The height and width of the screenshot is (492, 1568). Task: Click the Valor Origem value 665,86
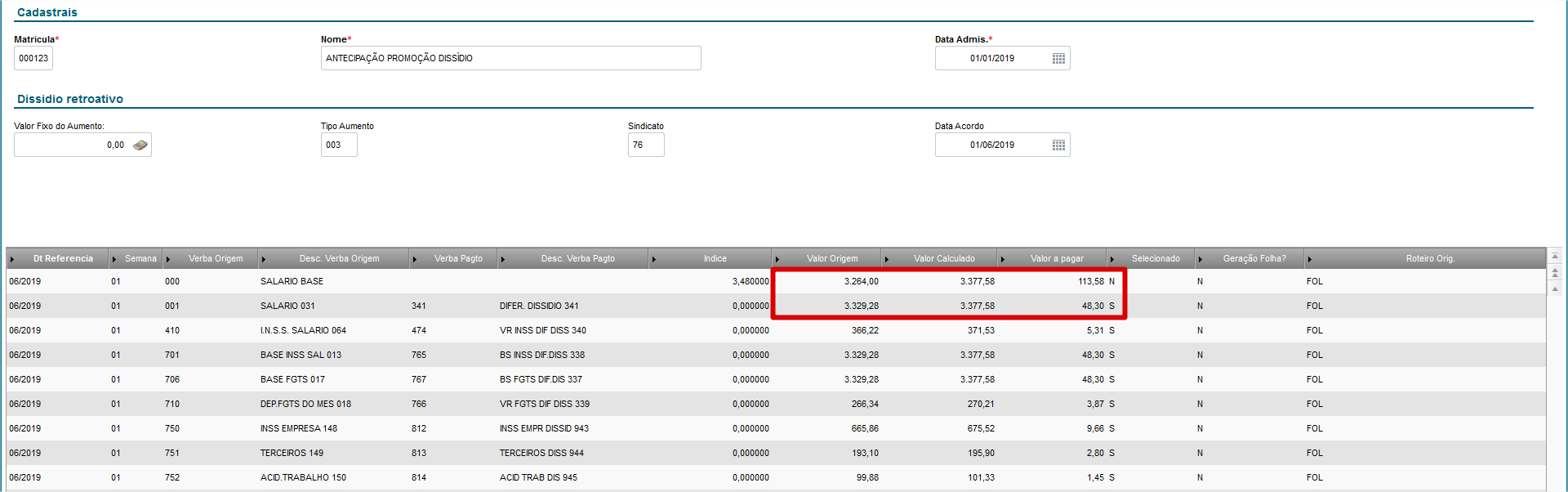pyautogui.click(x=865, y=428)
